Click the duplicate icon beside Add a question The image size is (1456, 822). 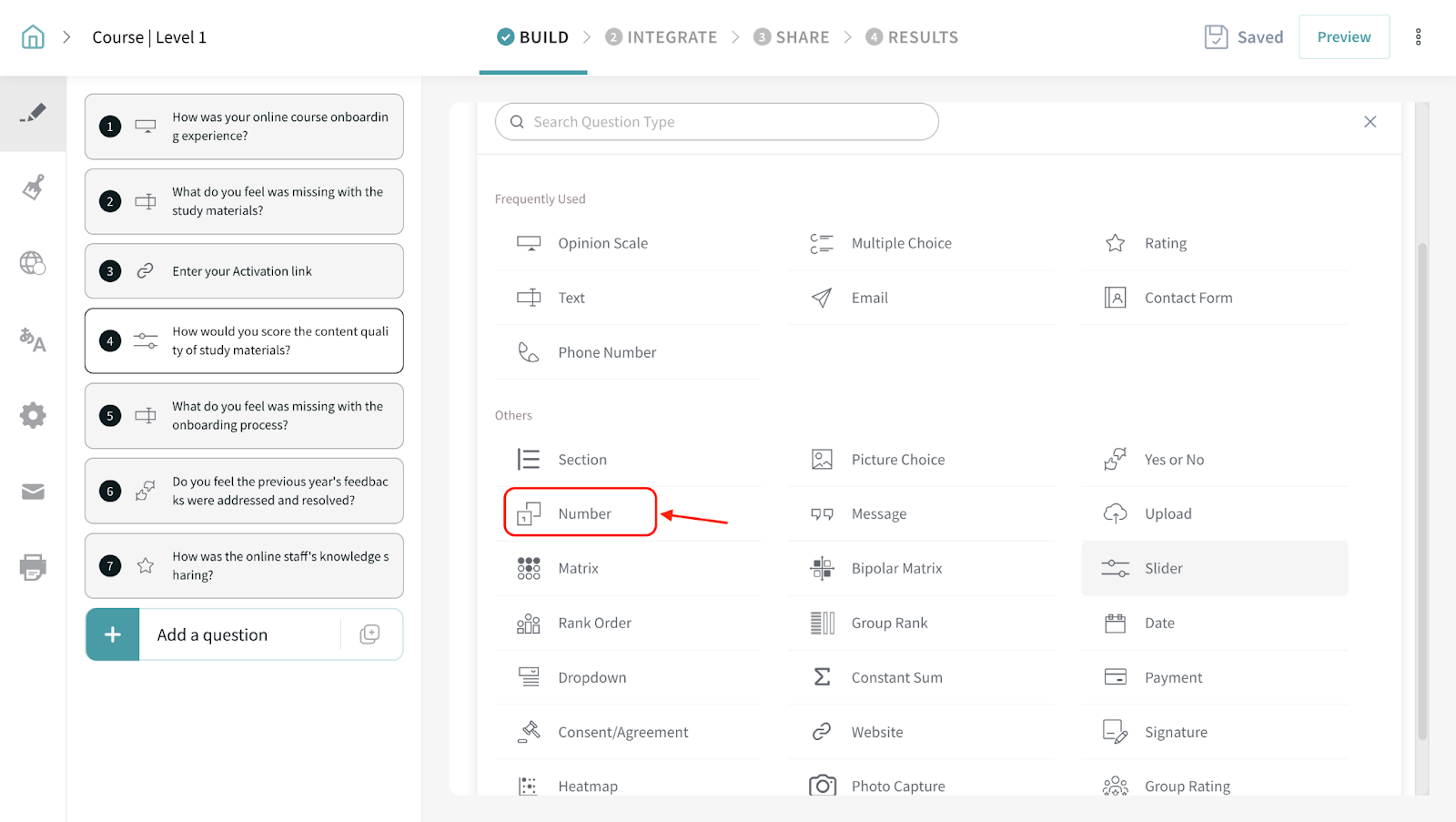(369, 634)
